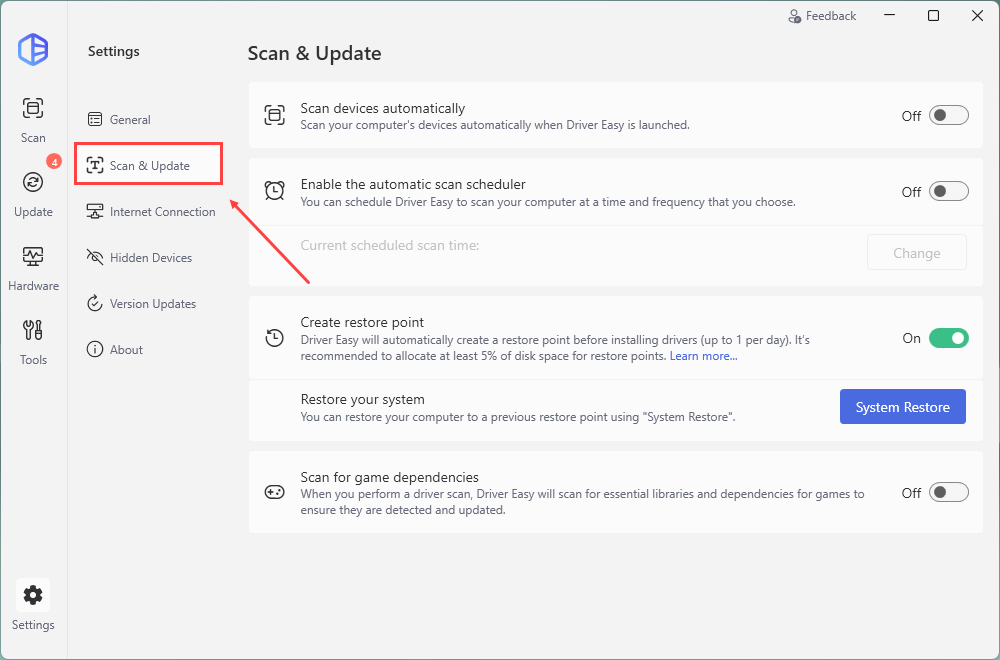Open the Update section with badge
The width and height of the screenshot is (1000, 660).
click(x=33, y=192)
